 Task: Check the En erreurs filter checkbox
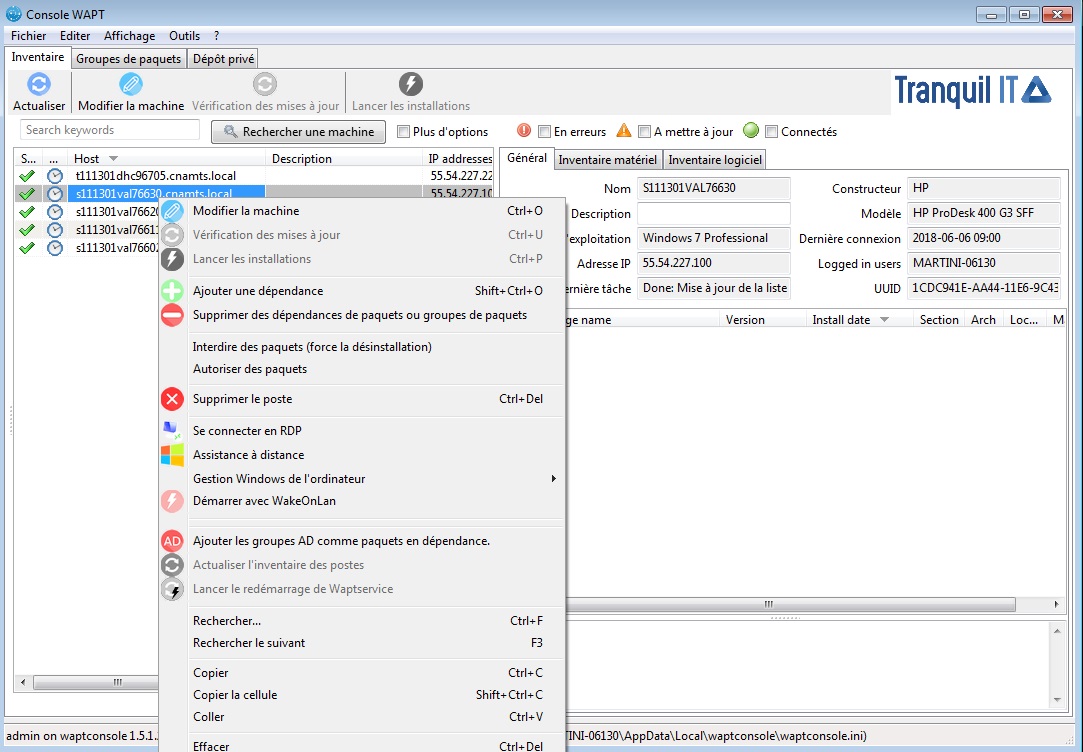coord(545,132)
